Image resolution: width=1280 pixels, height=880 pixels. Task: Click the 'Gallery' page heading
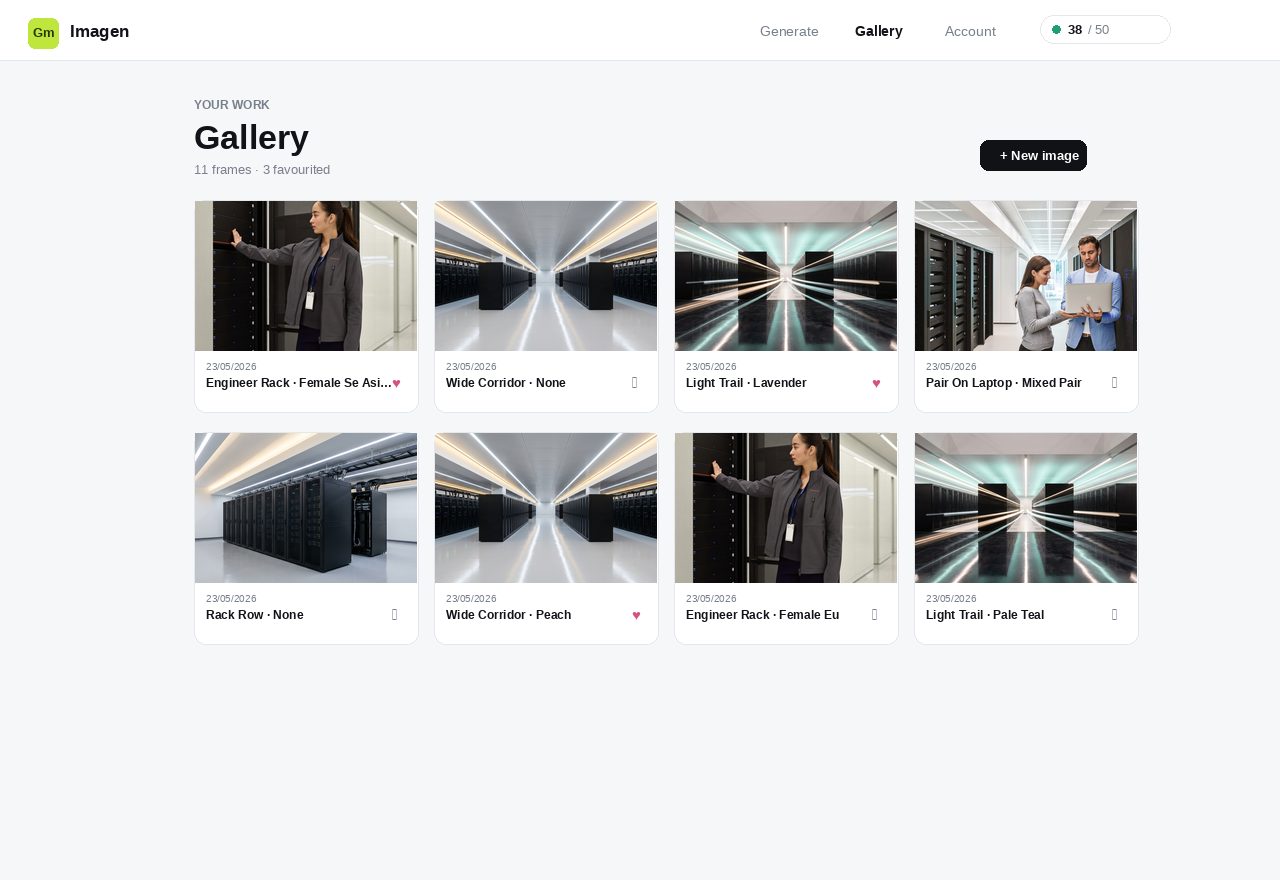(x=251, y=137)
